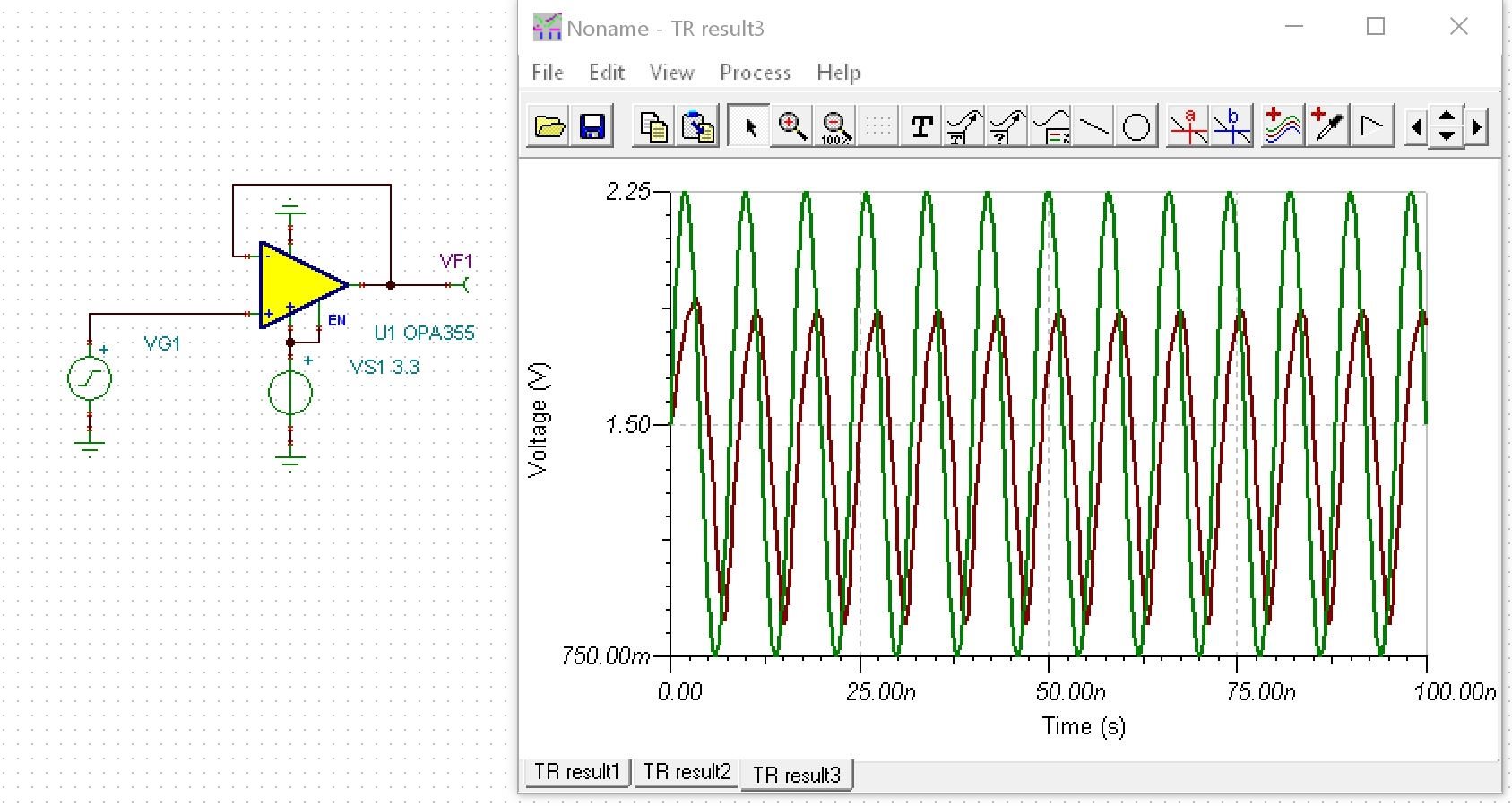Screen dimensions: 1512x807
Task: Click the TR result3 window app icon
Action: pyautogui.click(x=547, y=28)
